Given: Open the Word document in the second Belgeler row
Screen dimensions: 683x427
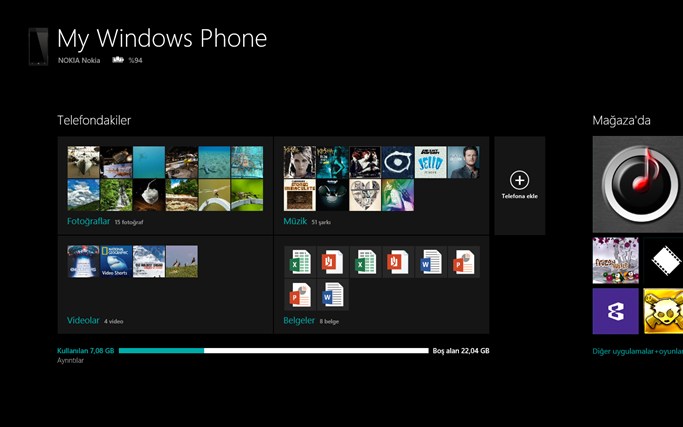Looking at the screenshot, I should click(x=332, y=295).
